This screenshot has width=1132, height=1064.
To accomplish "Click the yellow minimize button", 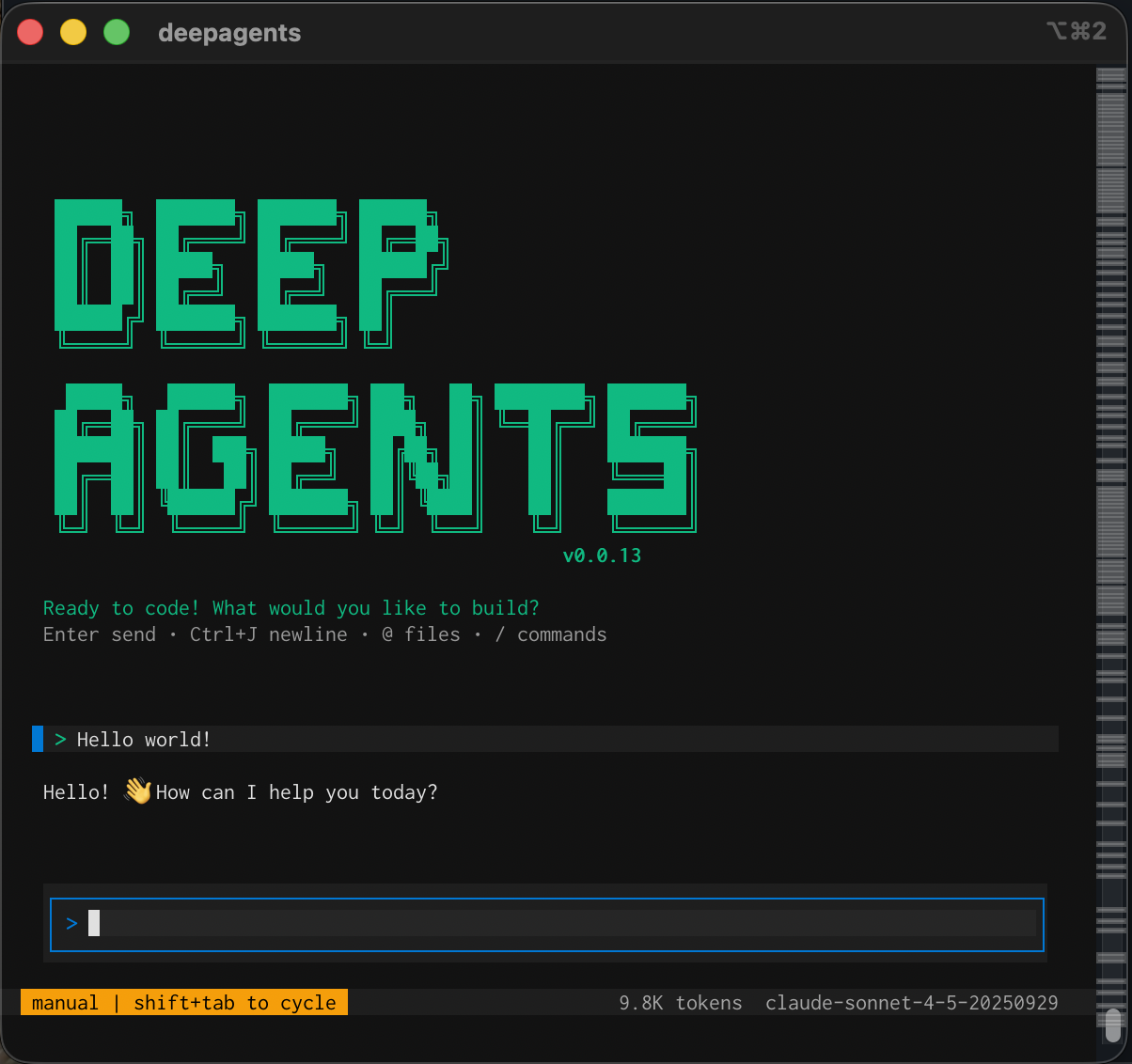I will tap(73, 31).
